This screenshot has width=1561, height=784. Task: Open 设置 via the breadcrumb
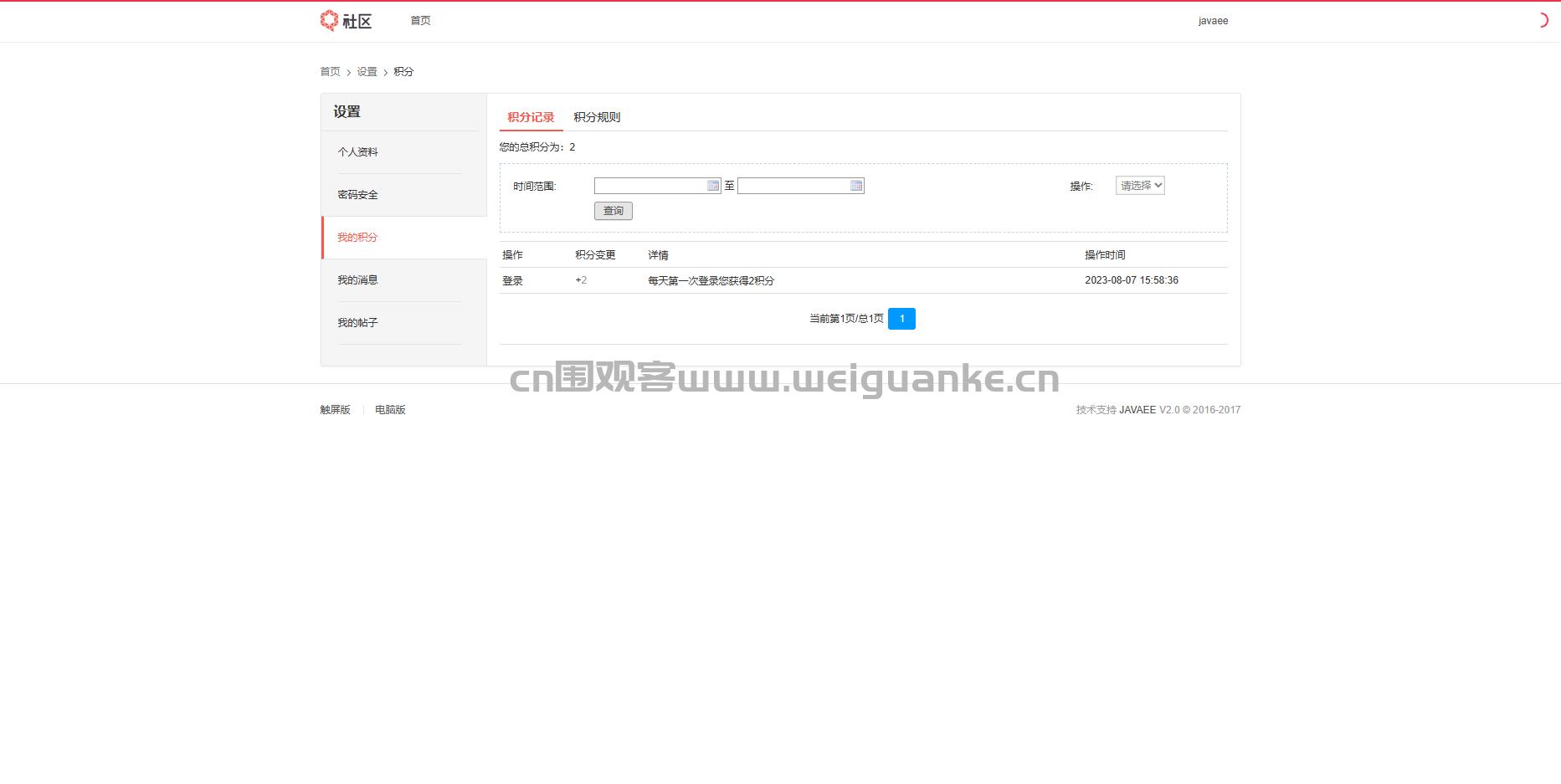(367, 72)
